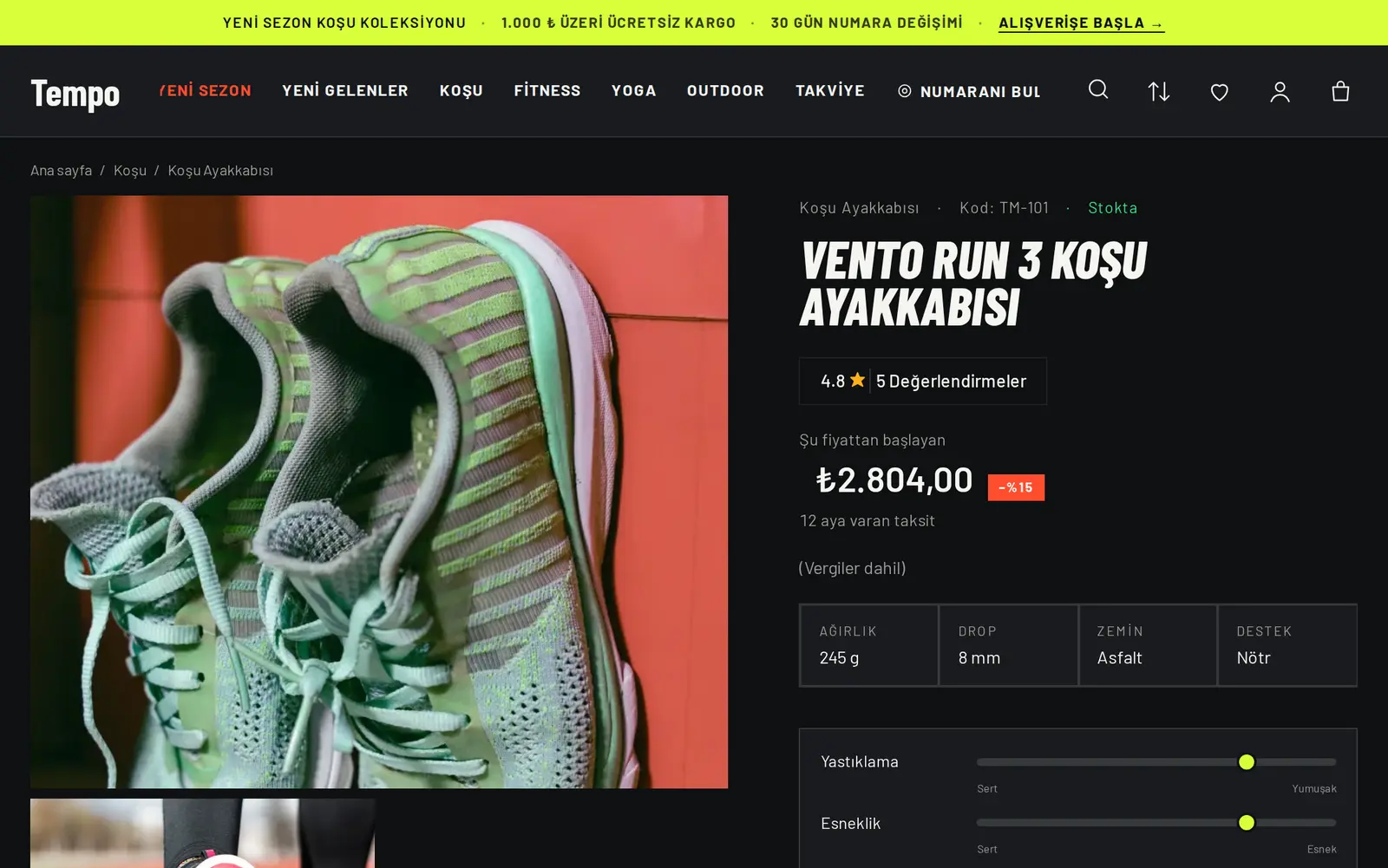Screen dimensions: 1388x868
Task: Follow the Alışverişe Başla banner link
Action: [x=1081, y=23]
